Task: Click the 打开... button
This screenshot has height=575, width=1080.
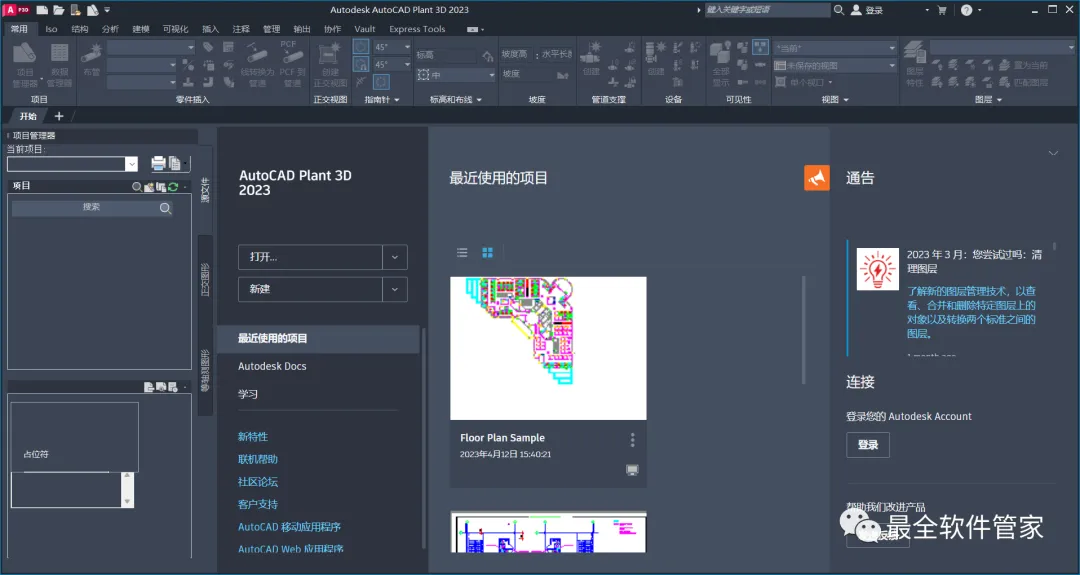Action: coord(311,257)
